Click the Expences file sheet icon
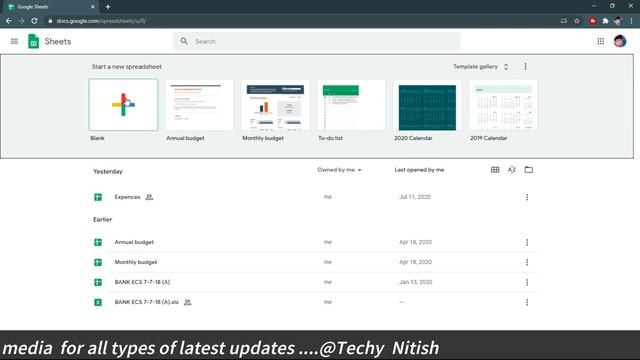 click(98, 197)
